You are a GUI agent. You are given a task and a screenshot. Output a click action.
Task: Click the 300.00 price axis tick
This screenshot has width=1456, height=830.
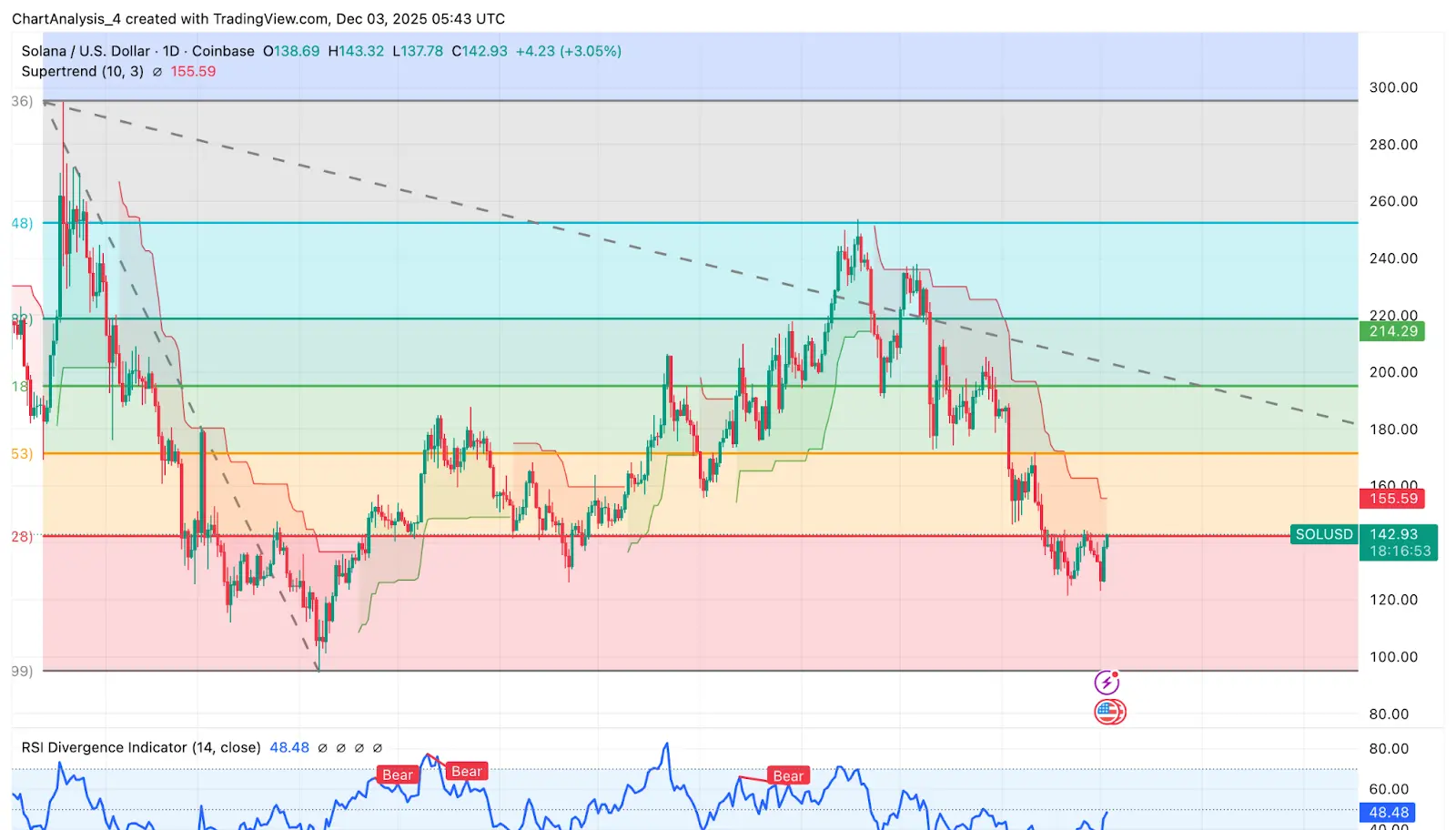(1393, 87)
